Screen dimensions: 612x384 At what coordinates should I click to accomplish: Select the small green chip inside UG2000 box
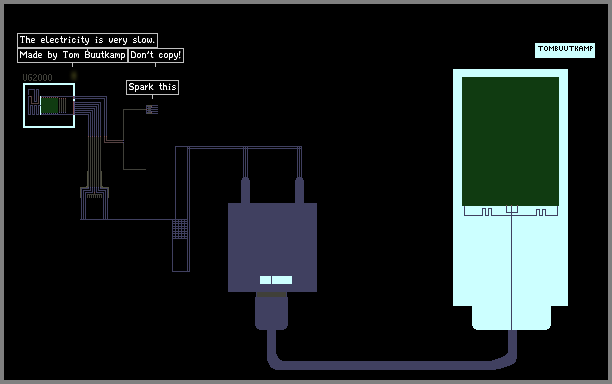coord(50,105)
